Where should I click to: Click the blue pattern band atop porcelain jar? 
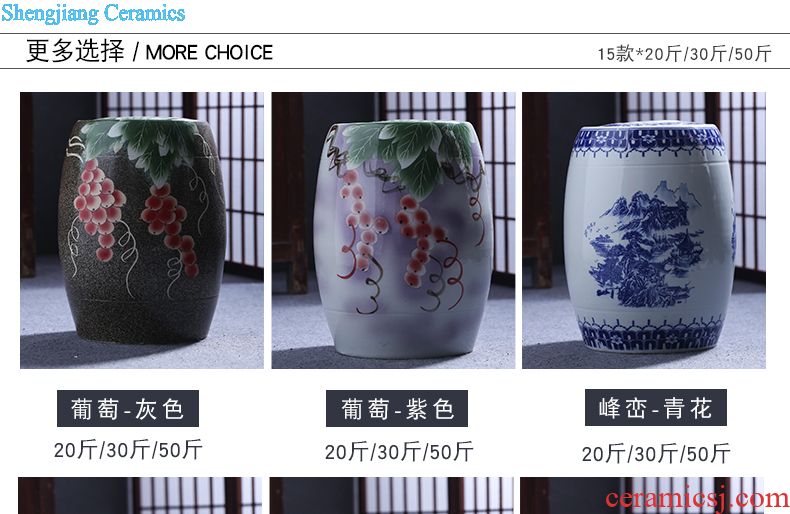(649, 140)
